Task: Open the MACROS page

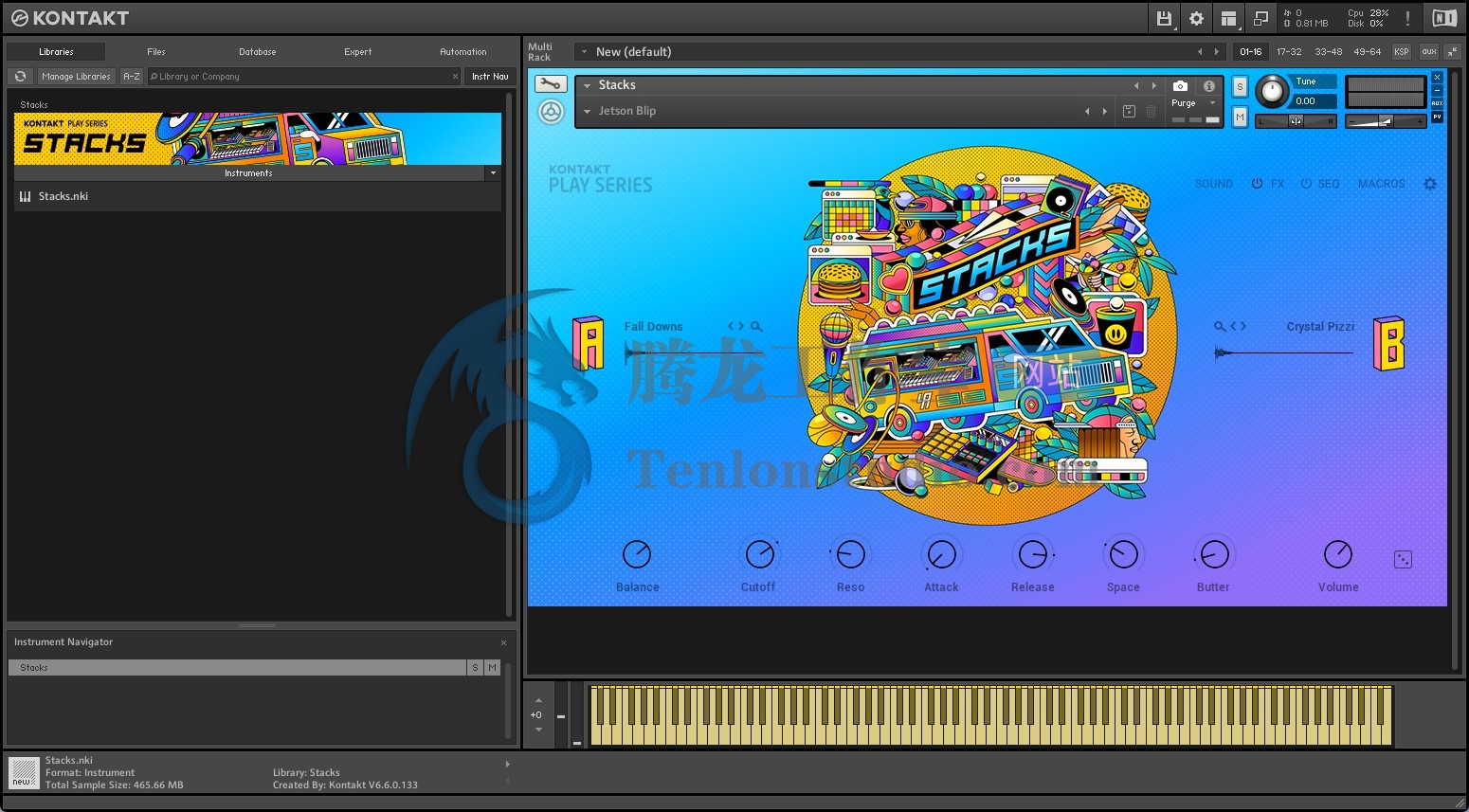Action: 1382,184
